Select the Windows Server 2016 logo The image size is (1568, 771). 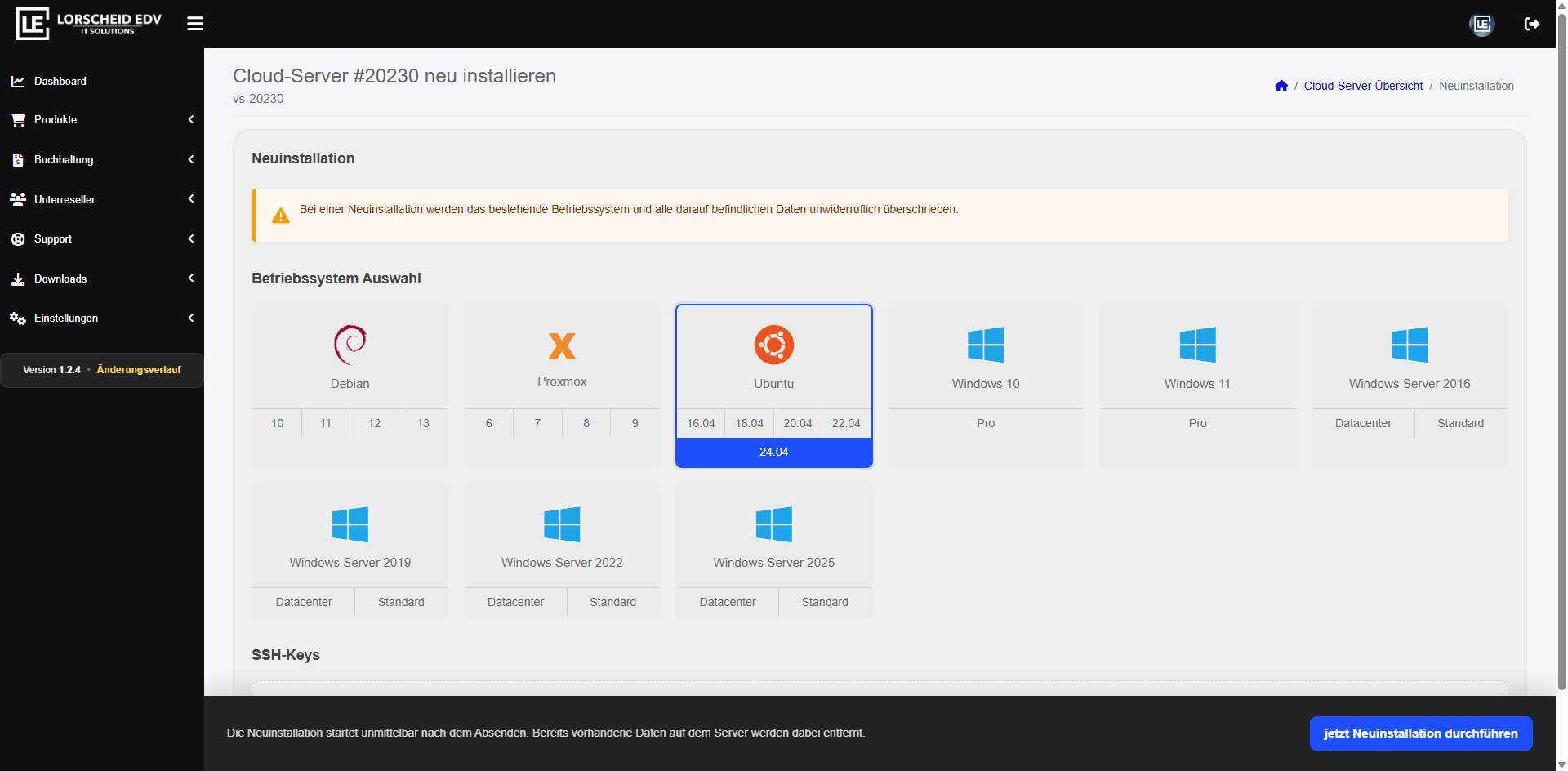coord(1410,345)
